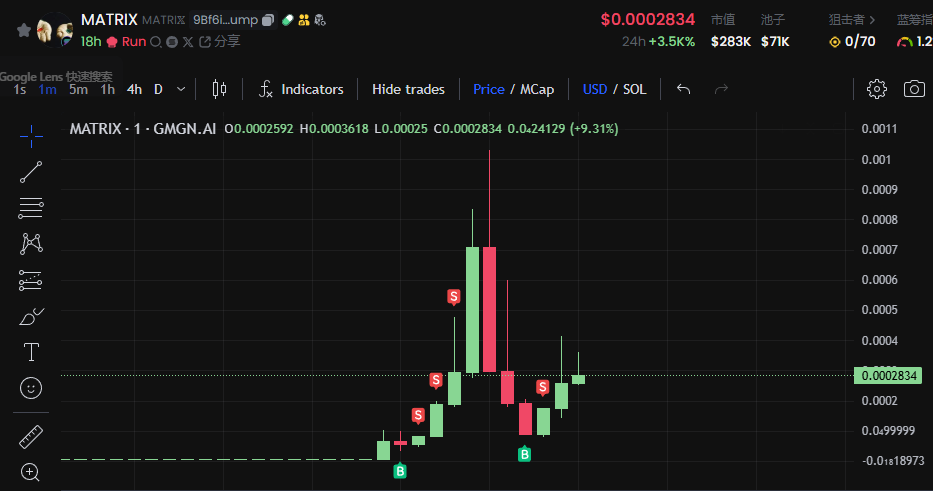Switch to the 5m timeframe
The image size is (933, 491).
78,89
